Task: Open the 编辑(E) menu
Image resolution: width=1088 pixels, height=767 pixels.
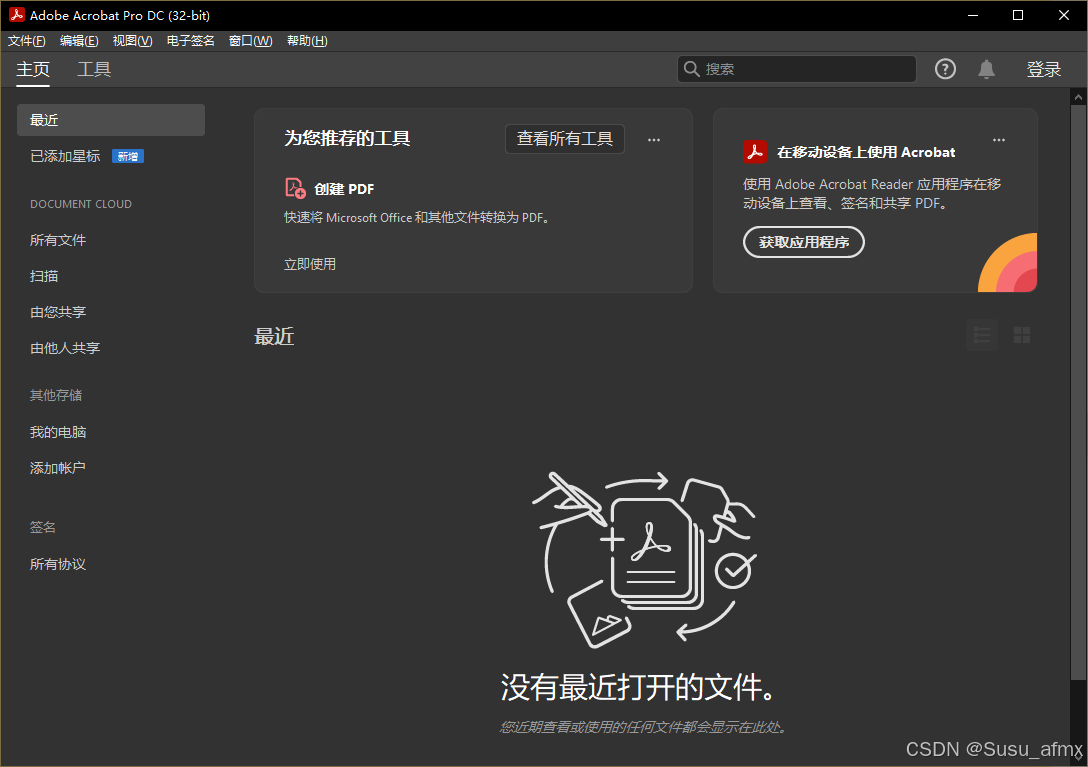Action: click(x=79, y=41)
